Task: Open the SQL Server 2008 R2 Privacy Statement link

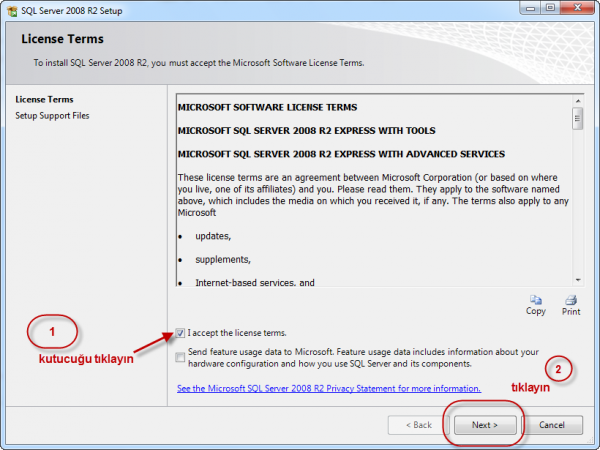Action: [329, 388]
